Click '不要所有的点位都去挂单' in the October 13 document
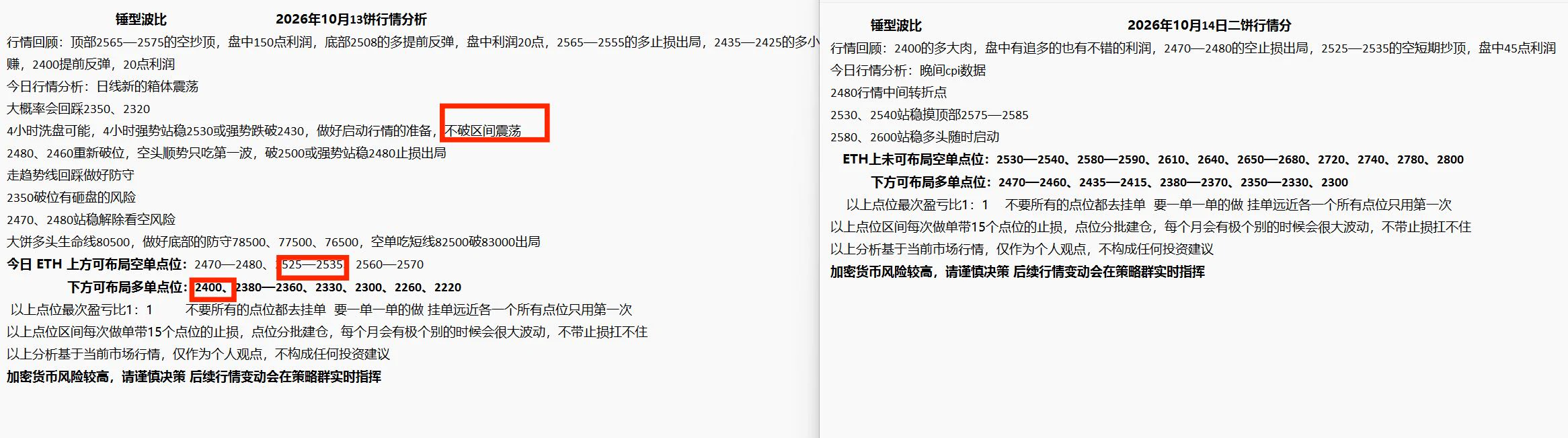This screenshot has width=1568, height=438. pos(256,309)
